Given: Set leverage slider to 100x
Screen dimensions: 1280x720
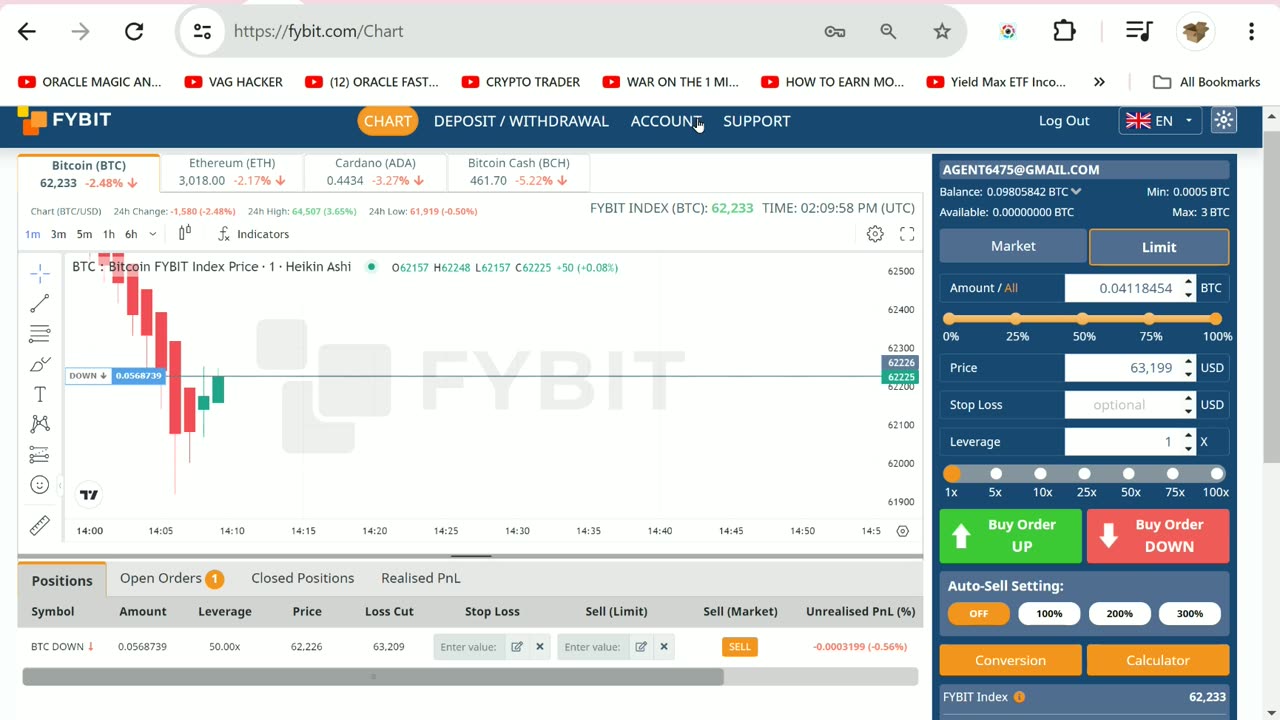Looking at the screenshot, I should 1217,474.
